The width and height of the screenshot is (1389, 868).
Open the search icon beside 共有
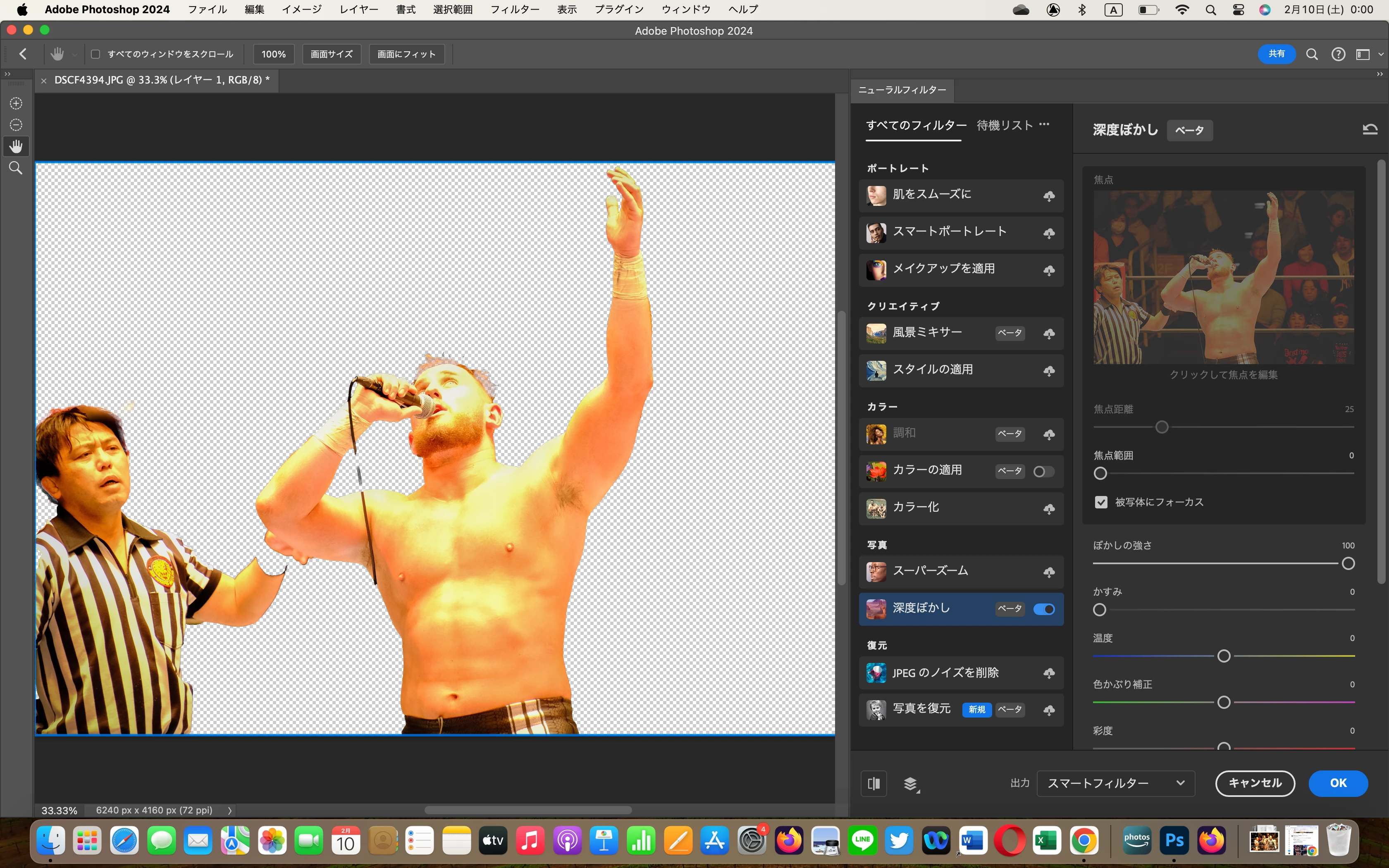pyautogui.click(x=1312, y=54)
